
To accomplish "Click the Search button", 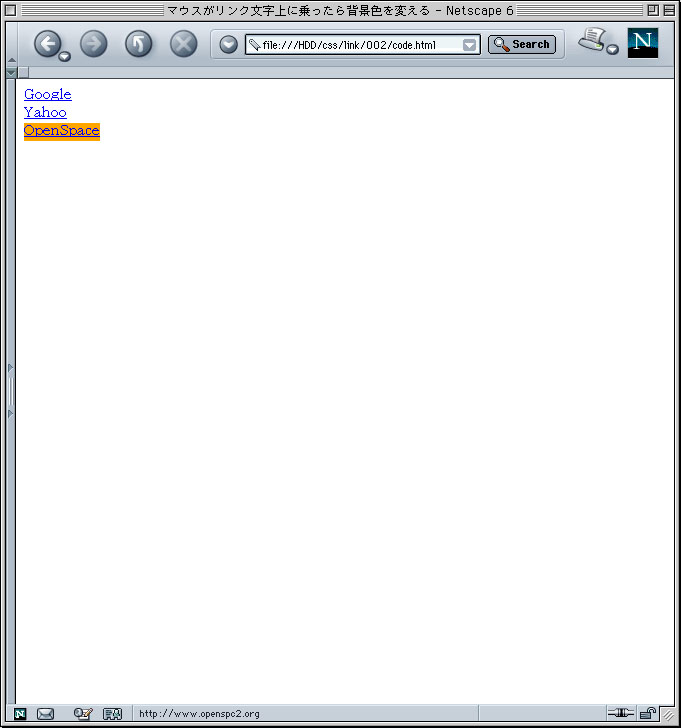I will click(x=522, y=45).
